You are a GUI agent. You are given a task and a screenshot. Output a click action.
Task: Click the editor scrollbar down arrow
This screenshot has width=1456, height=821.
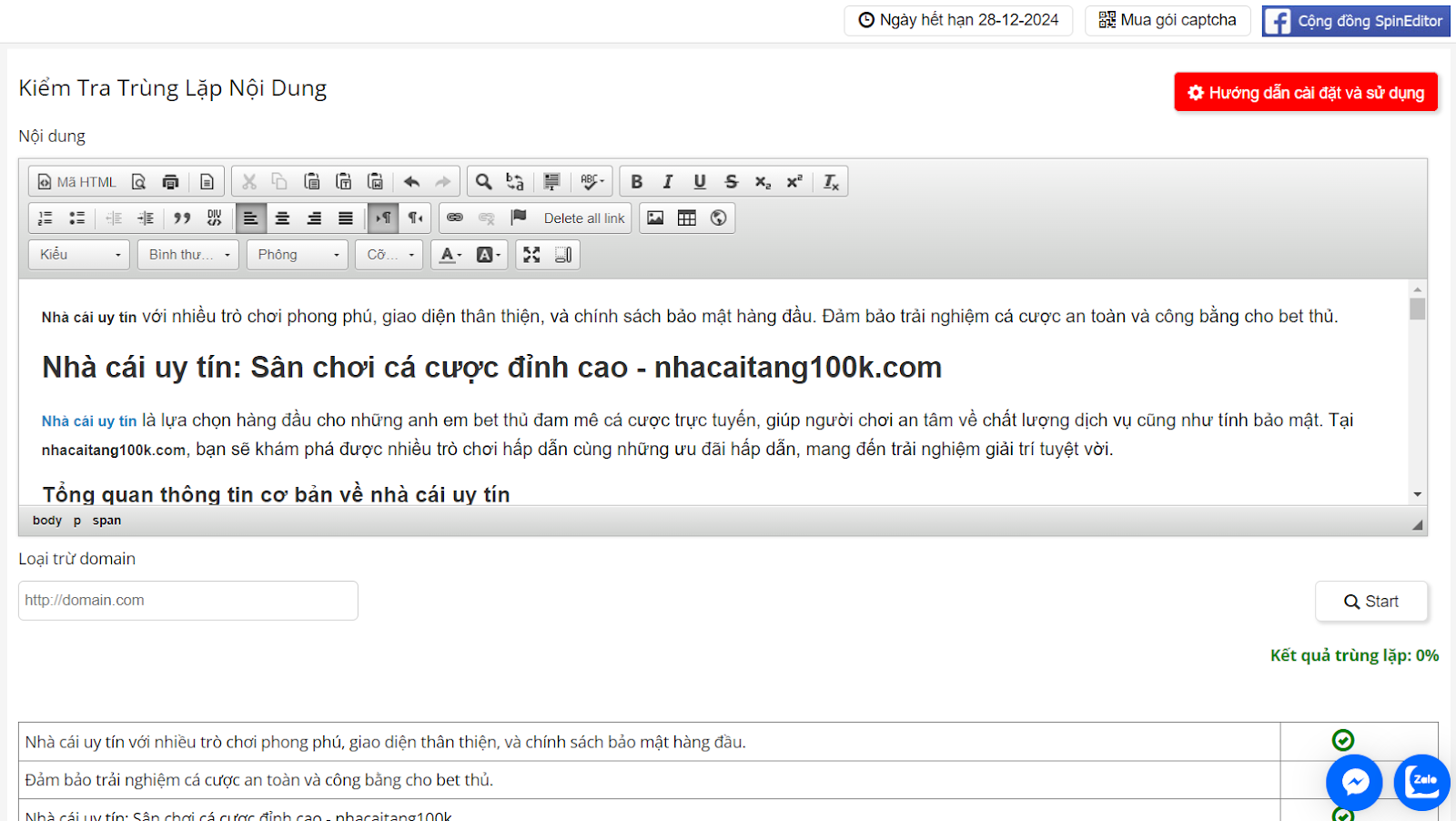[1417, 494]
